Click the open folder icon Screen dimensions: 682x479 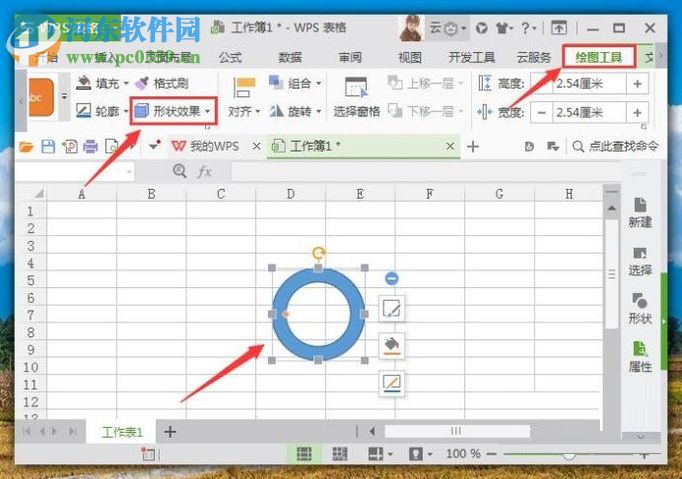click(26, 147)
